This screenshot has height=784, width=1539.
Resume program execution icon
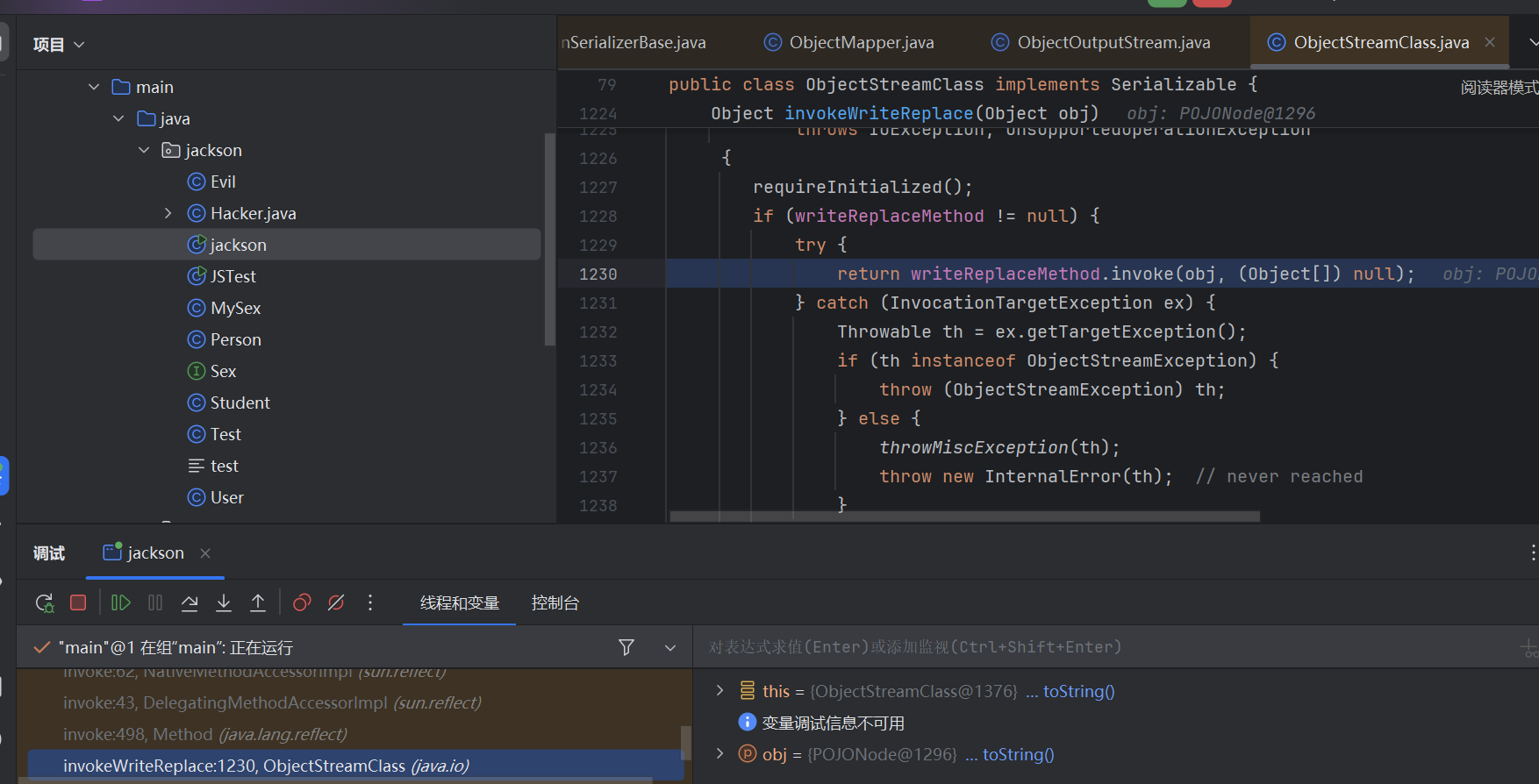click(x=121, y=602)
